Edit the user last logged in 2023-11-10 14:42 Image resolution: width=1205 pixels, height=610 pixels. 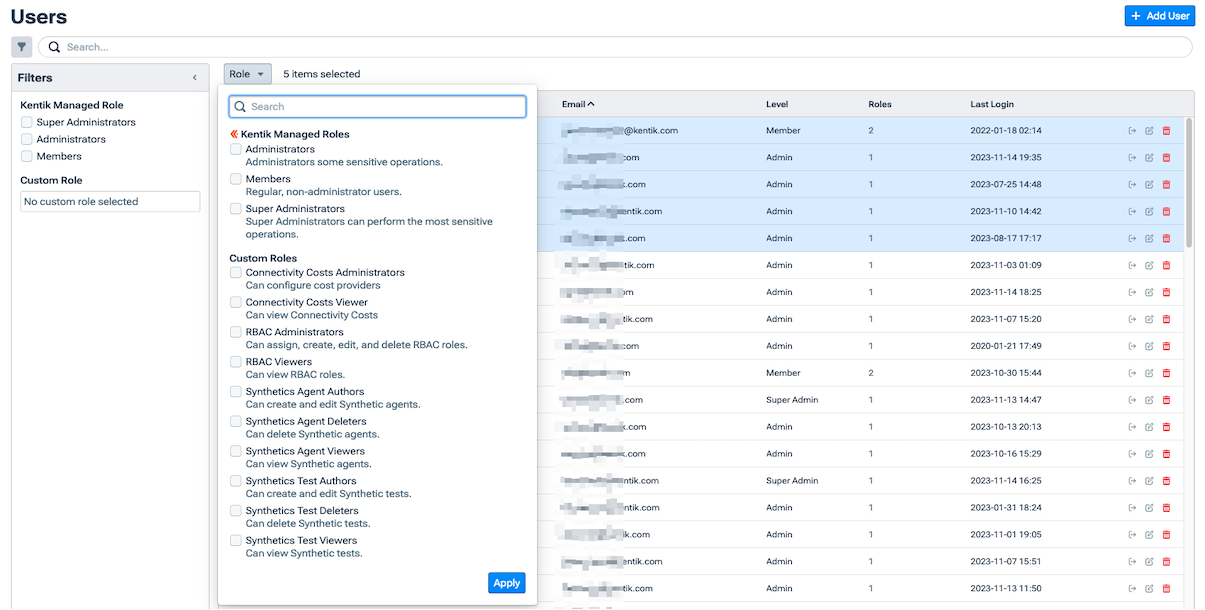(x=1149, y=212)
